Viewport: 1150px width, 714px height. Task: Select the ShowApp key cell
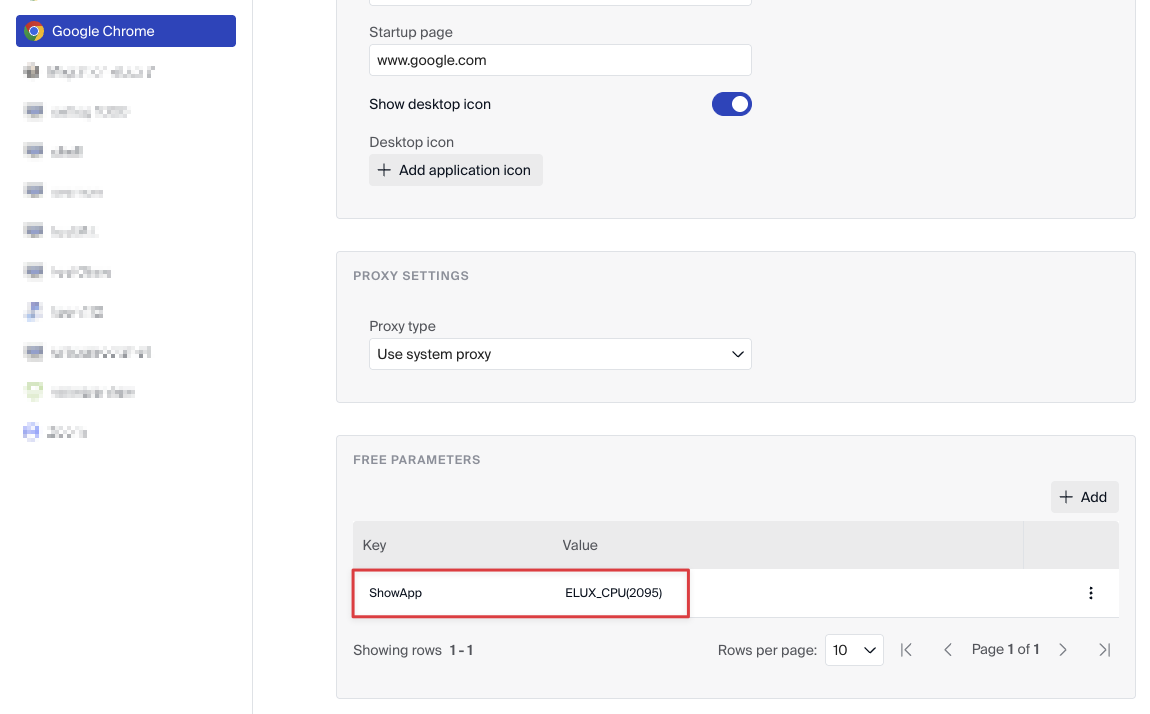(396, 593)
